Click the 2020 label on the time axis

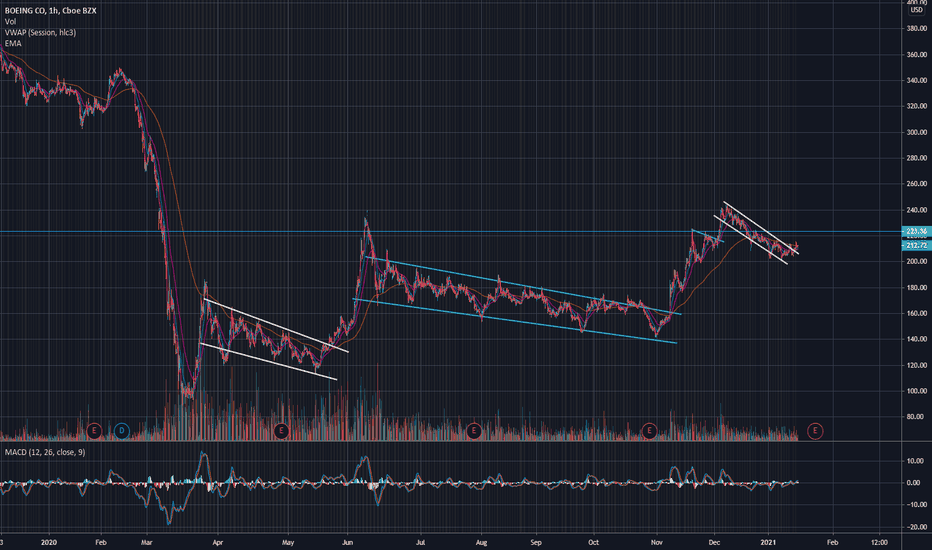tap(49, 542)
